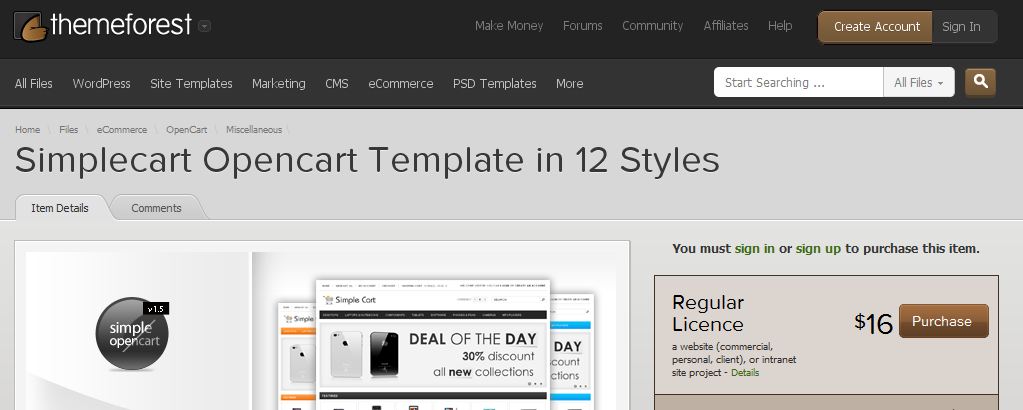The image size is (1023, 410).
Task: Click the Miscellaneous breadcrumb
Action: [254, 130]
